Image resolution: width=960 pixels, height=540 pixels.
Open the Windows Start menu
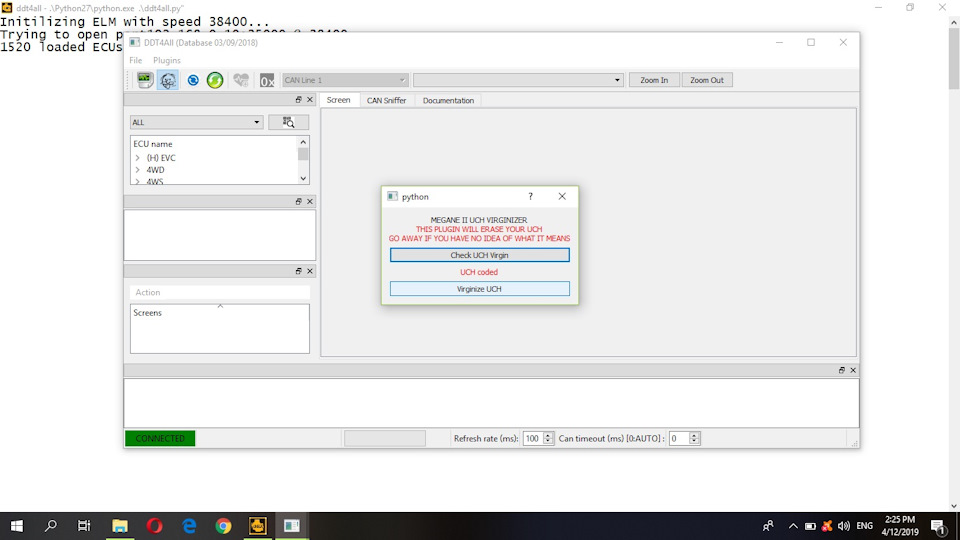(17, 526)
